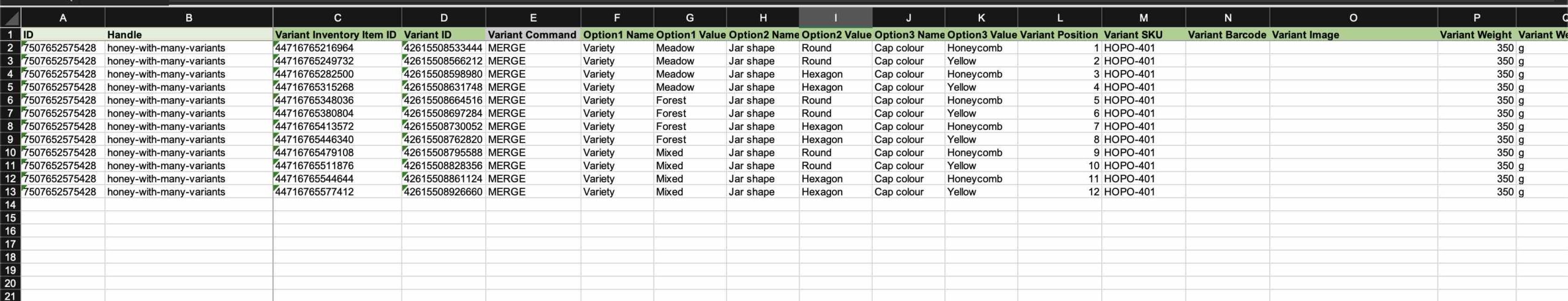Select column D header
This screenshot has width=1568, height=301.
click(443, 18)
